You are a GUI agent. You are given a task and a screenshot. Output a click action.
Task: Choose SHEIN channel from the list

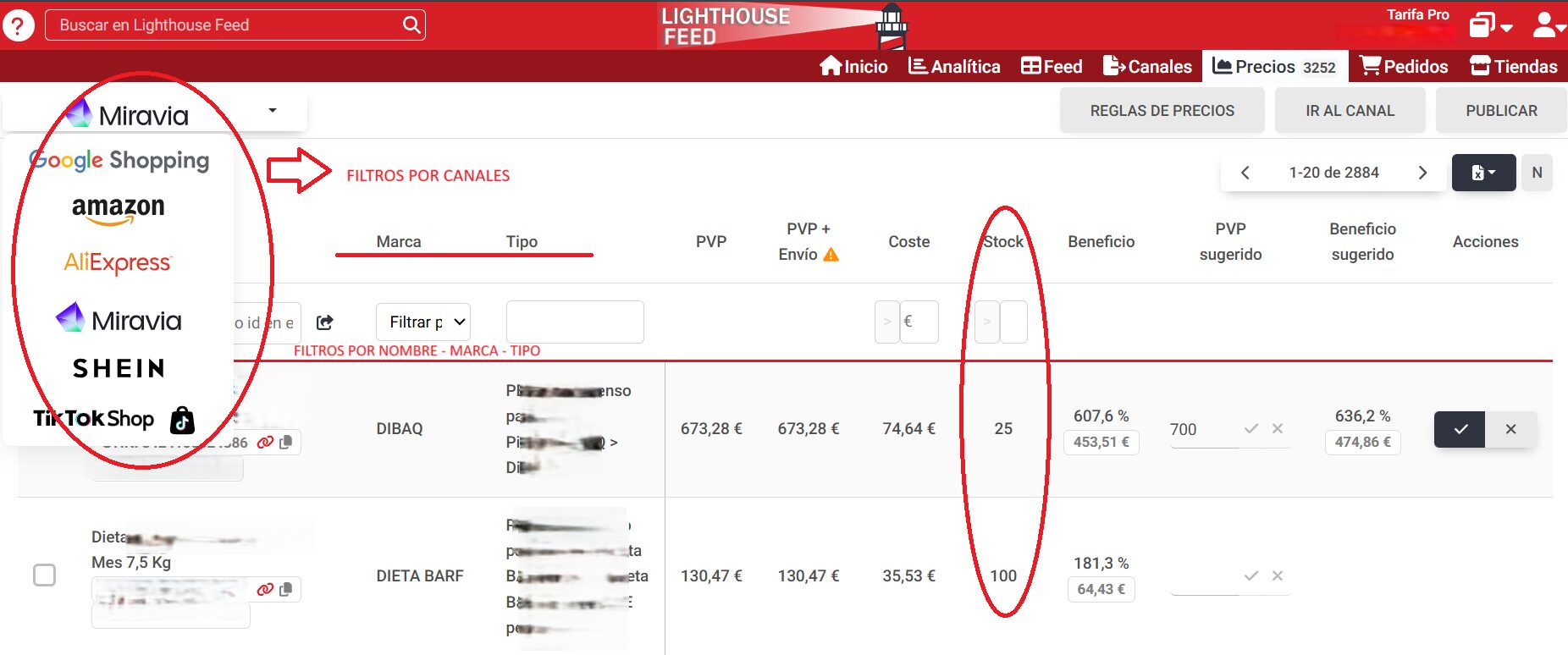pos(119,368)
